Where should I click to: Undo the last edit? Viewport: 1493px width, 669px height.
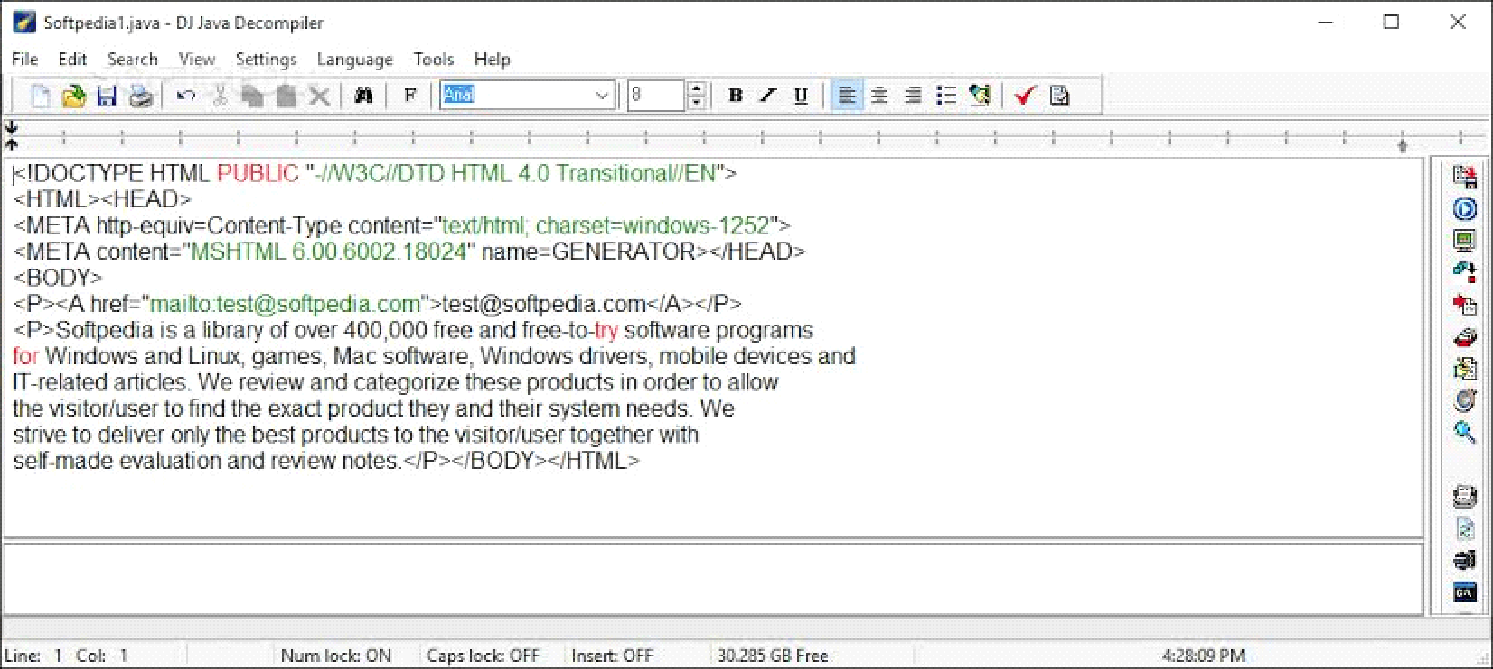pos(186,96)
